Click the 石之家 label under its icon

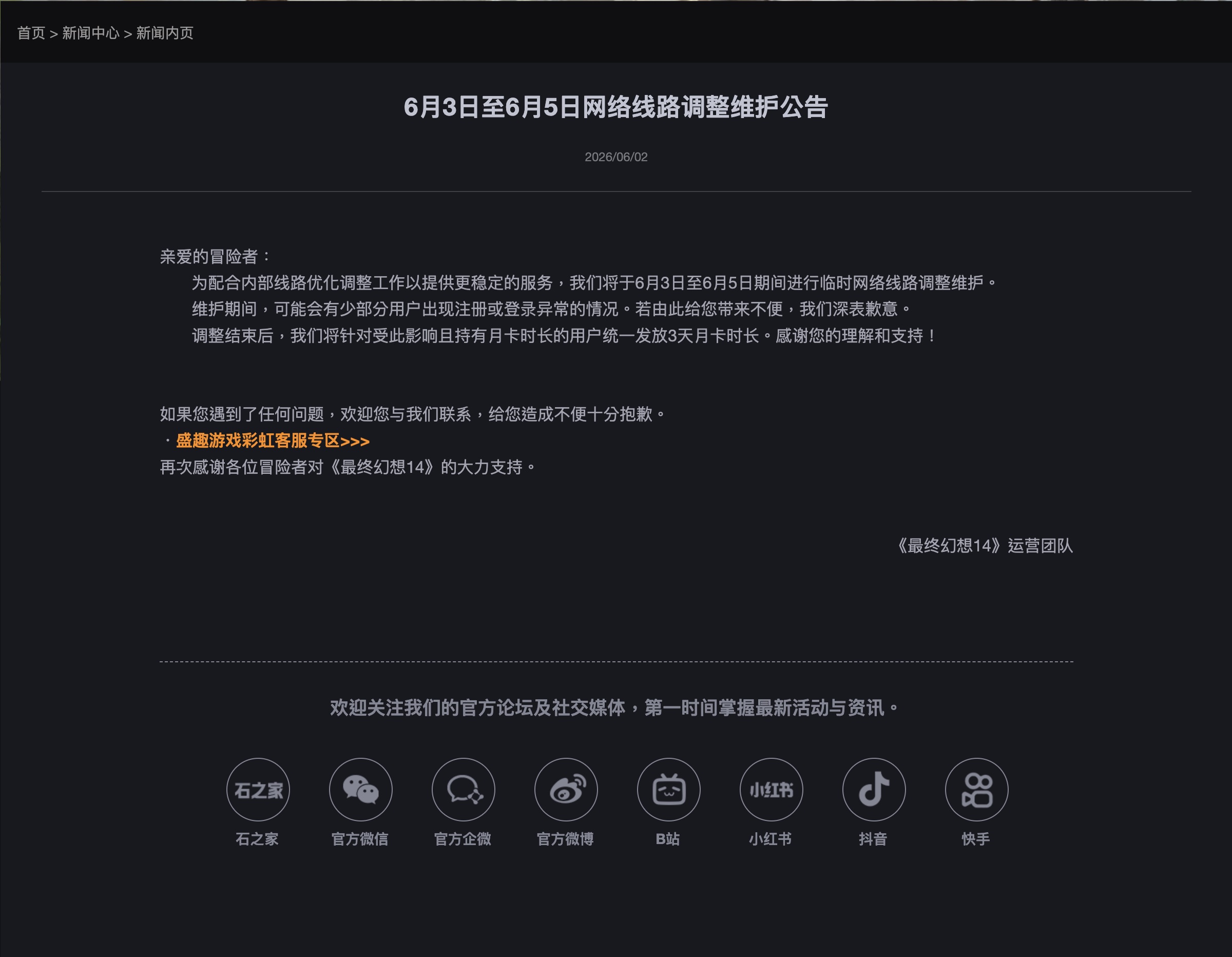coord(257,839)
